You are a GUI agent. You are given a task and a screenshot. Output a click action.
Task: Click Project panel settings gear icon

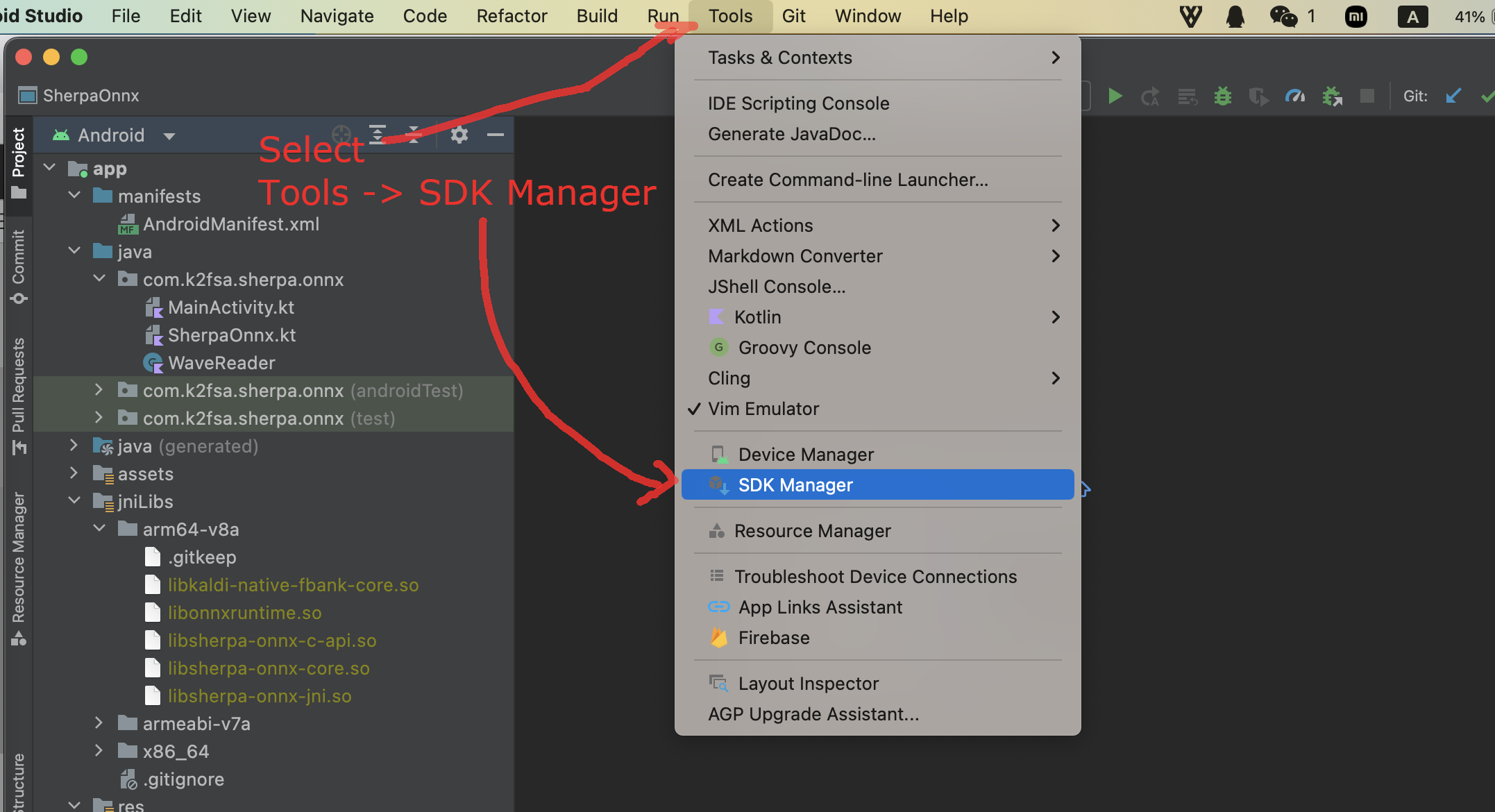pyautogui.click(x=459, y=135)
